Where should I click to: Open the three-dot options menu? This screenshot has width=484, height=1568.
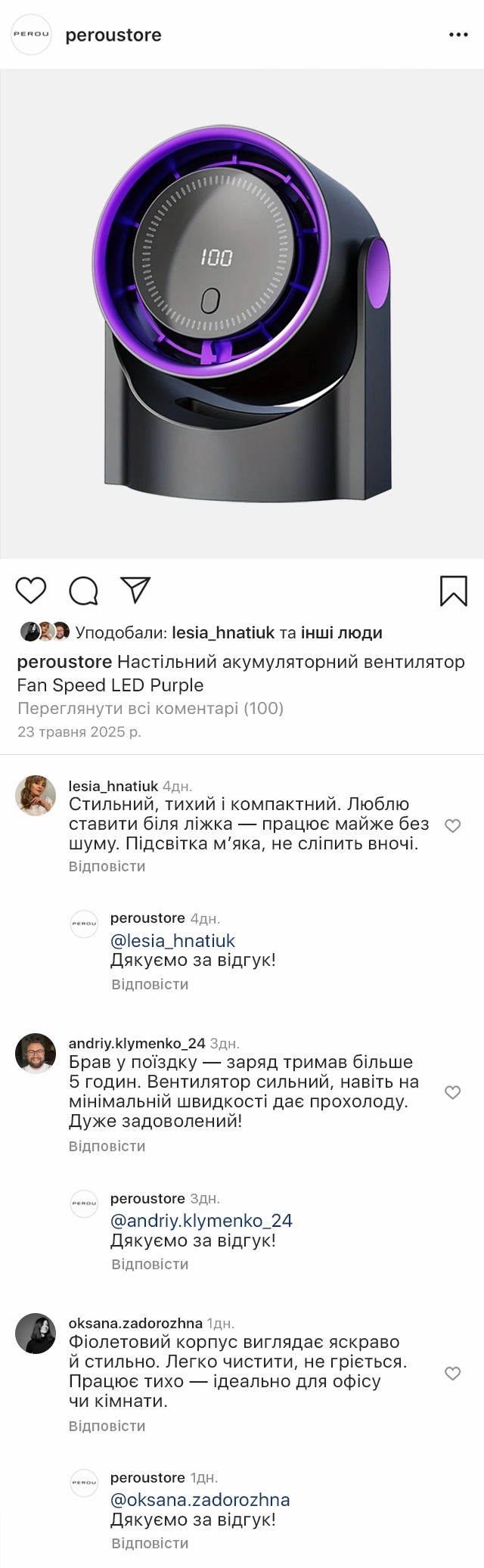pyautogui.click(x=458, y=35)
